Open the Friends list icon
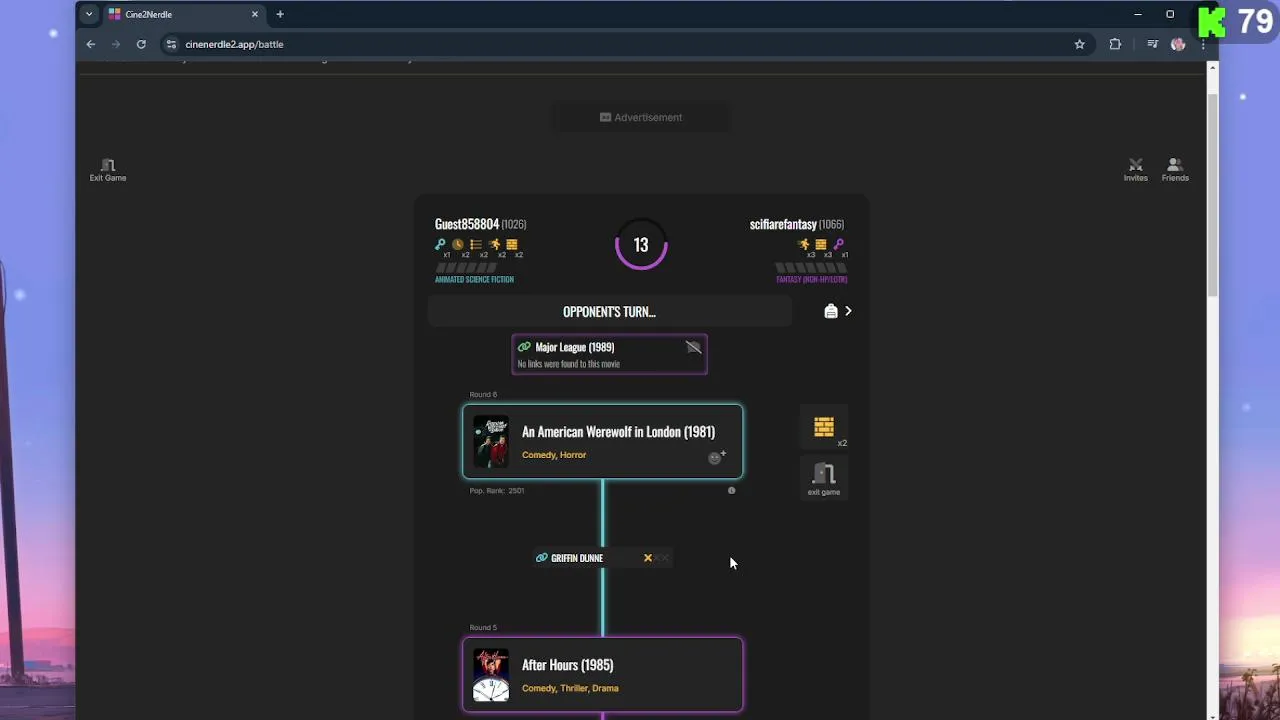This screenshot has height=720, width=1280. pyautogui.click(x=1175, y=165)
